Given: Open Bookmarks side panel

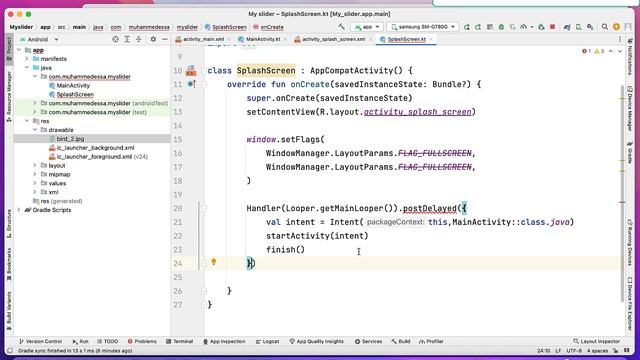Looking at the screenshot, I should [x=9, y=264].
